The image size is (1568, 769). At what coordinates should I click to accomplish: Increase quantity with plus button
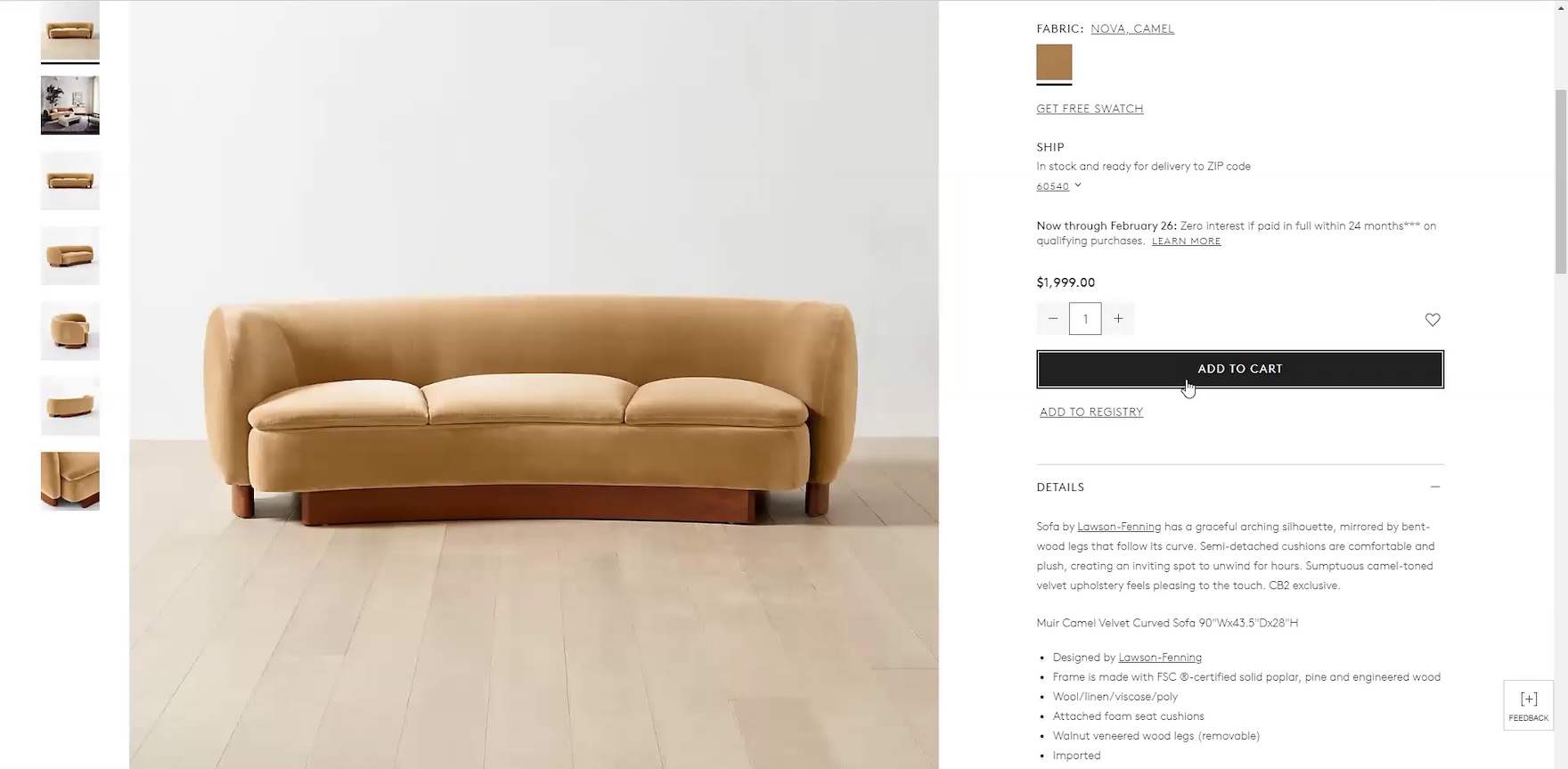1118,319
